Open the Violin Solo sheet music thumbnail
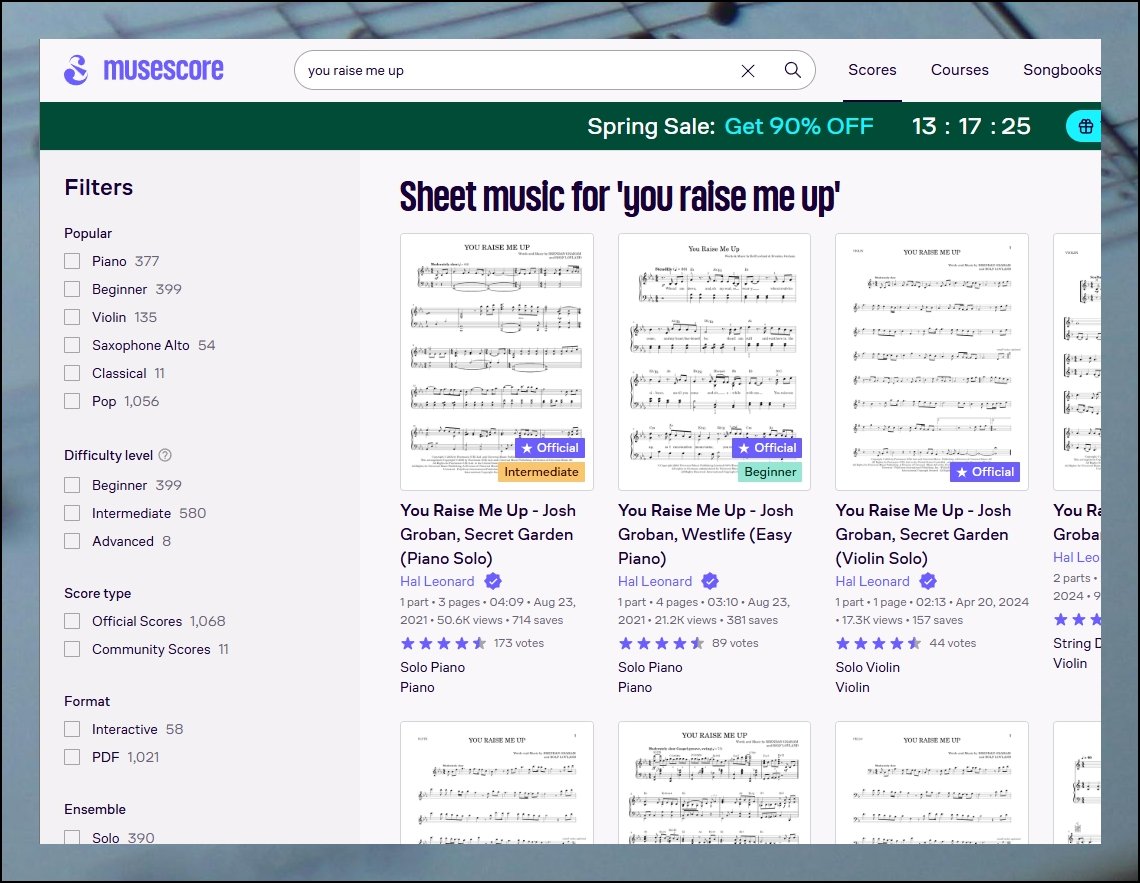Screen dimensions: 1140x883 (x=932, y=362)
